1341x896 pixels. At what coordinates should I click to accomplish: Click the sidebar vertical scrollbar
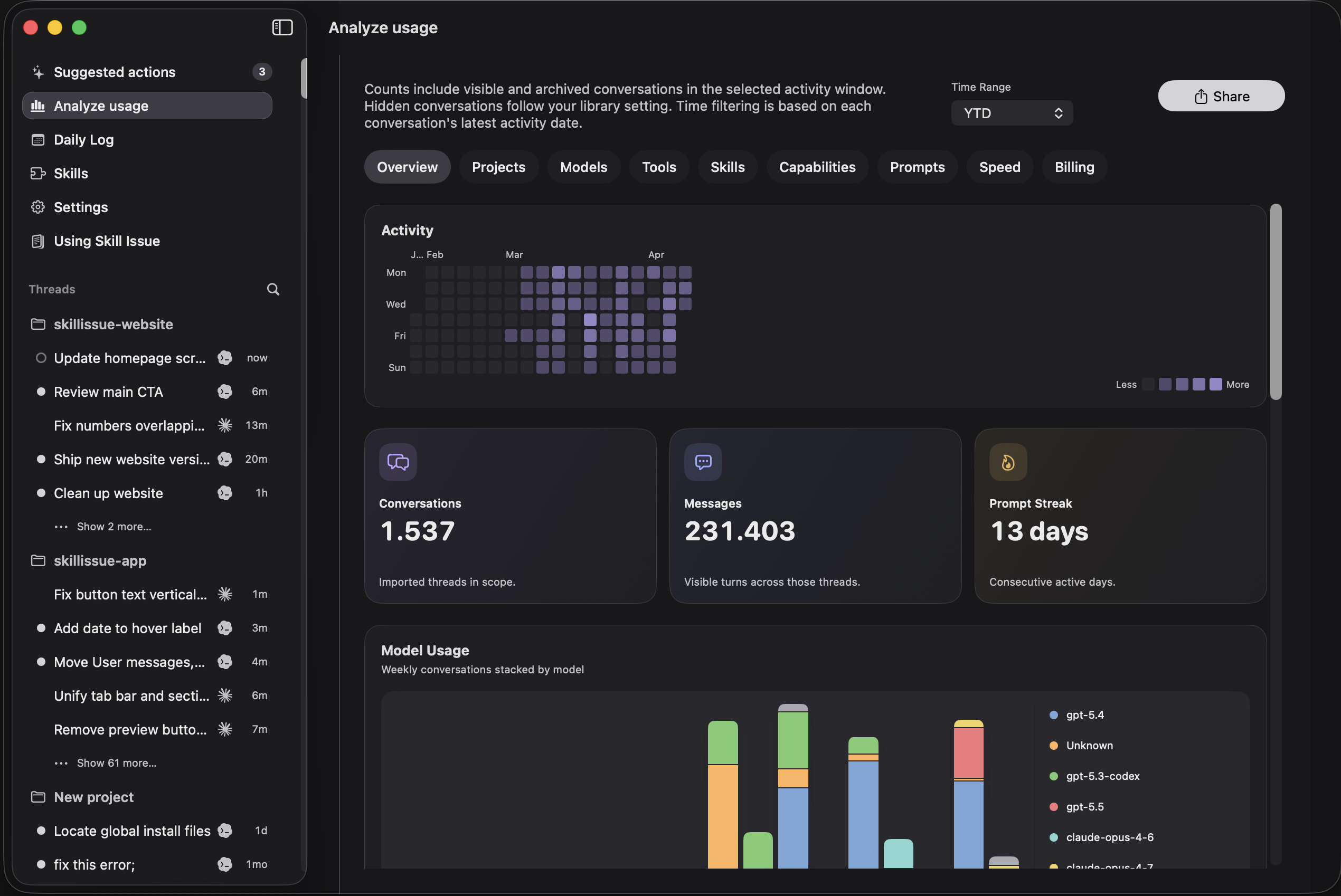coord(304,78)
